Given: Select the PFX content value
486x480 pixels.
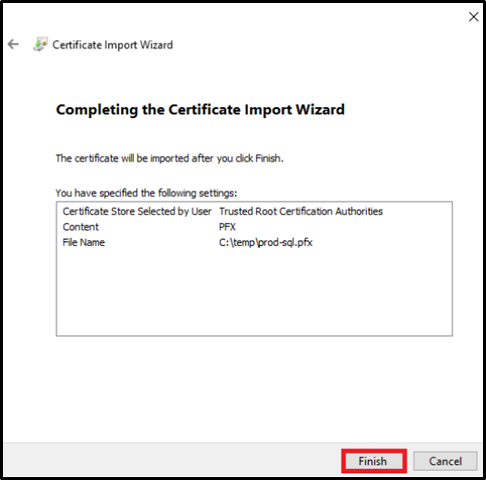Looking at the screenshot, I should 227,227.
